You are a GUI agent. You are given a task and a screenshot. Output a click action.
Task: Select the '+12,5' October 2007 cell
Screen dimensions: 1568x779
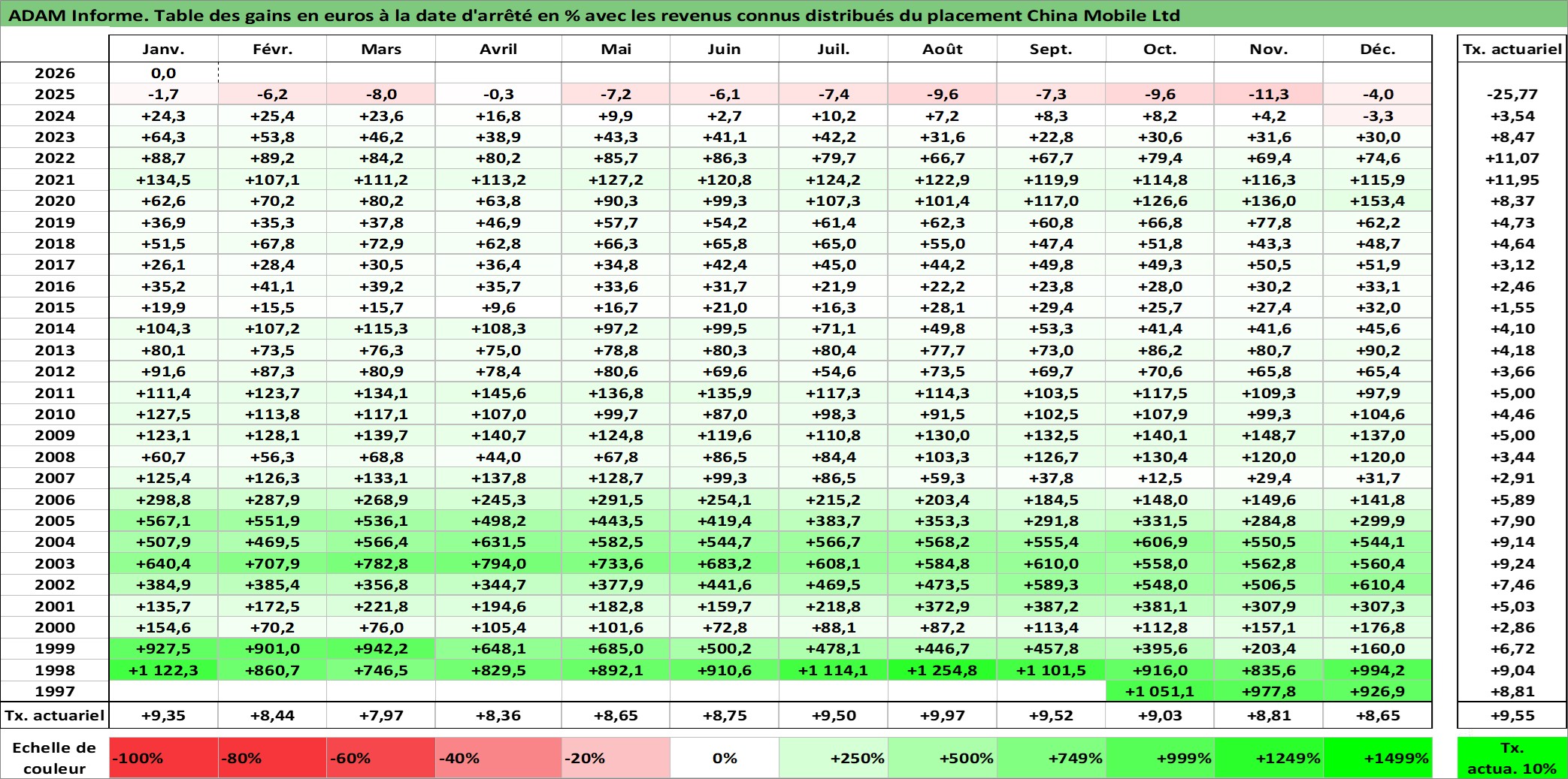(1160, 478)
